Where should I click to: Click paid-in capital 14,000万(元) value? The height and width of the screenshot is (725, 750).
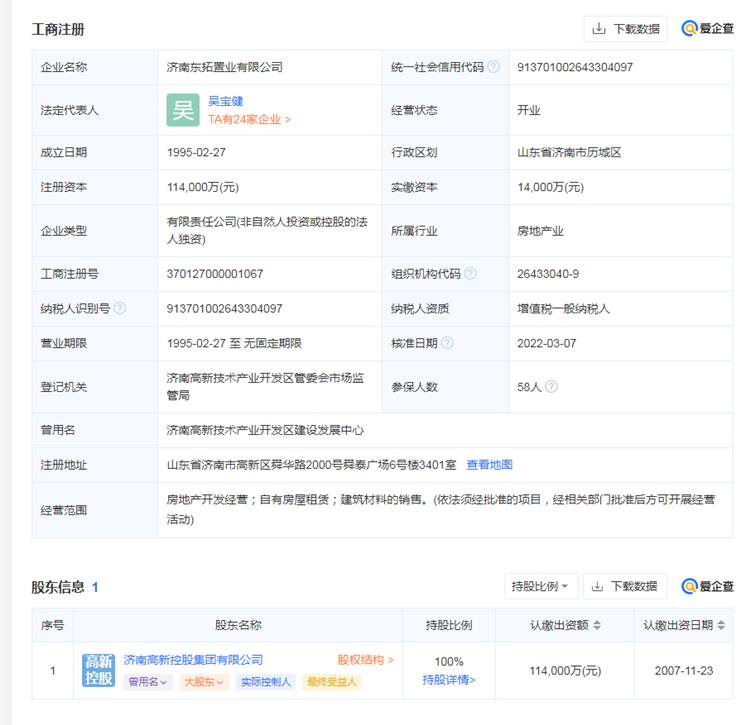tap(551, 187)
